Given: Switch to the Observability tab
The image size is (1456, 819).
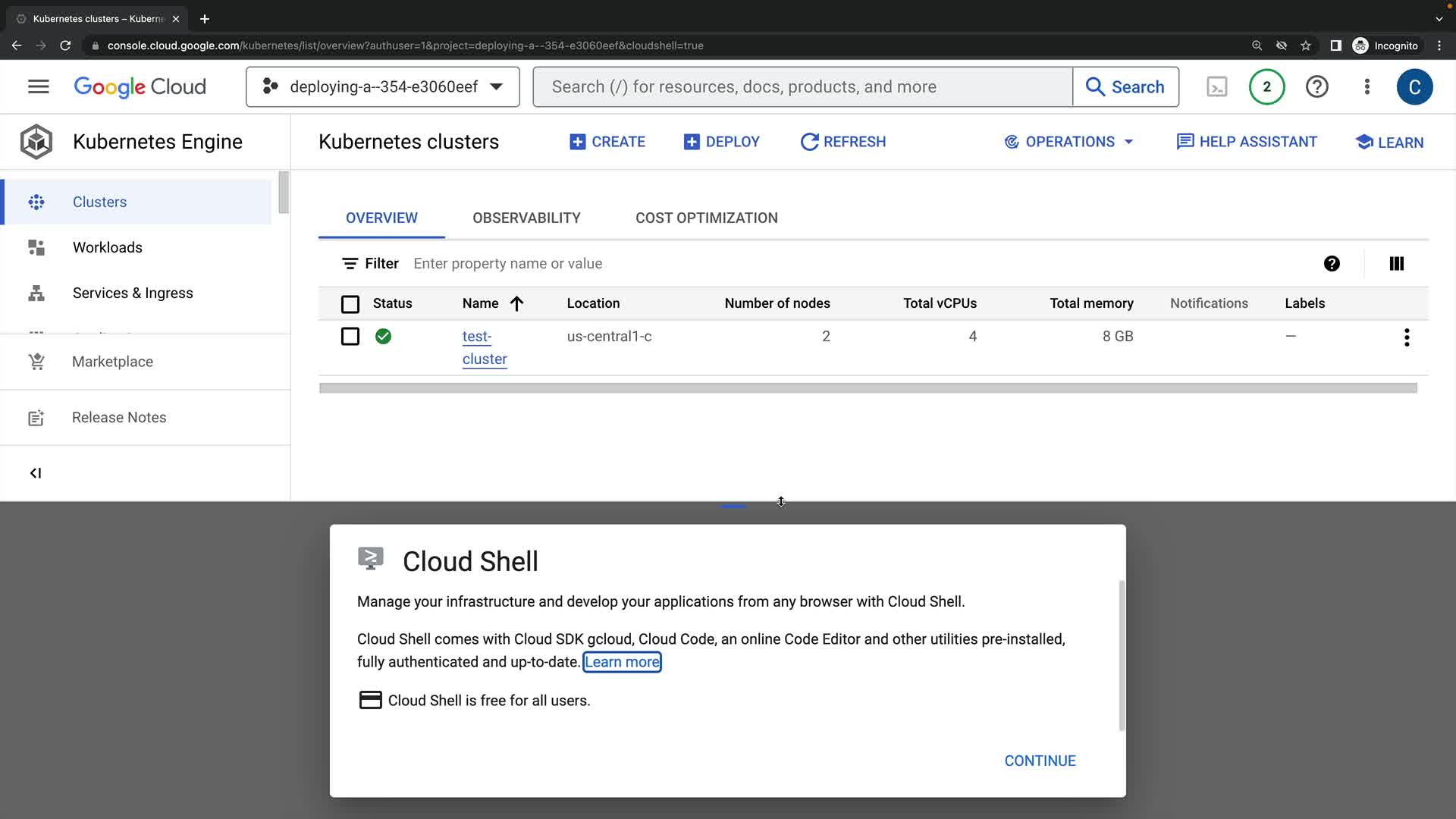Looking at the screenshot, I should pyautogui.click(x=526, y=218).
